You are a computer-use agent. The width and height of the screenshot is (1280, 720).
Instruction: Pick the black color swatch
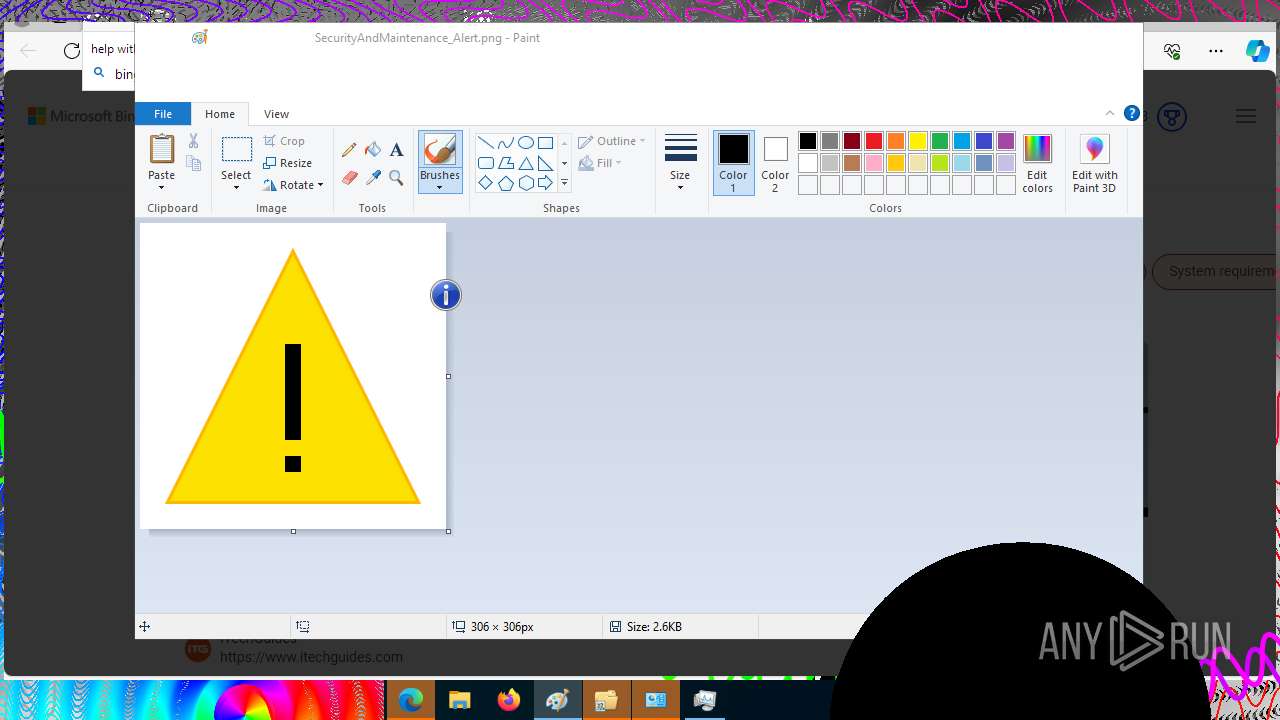click(x=808, y=141)
